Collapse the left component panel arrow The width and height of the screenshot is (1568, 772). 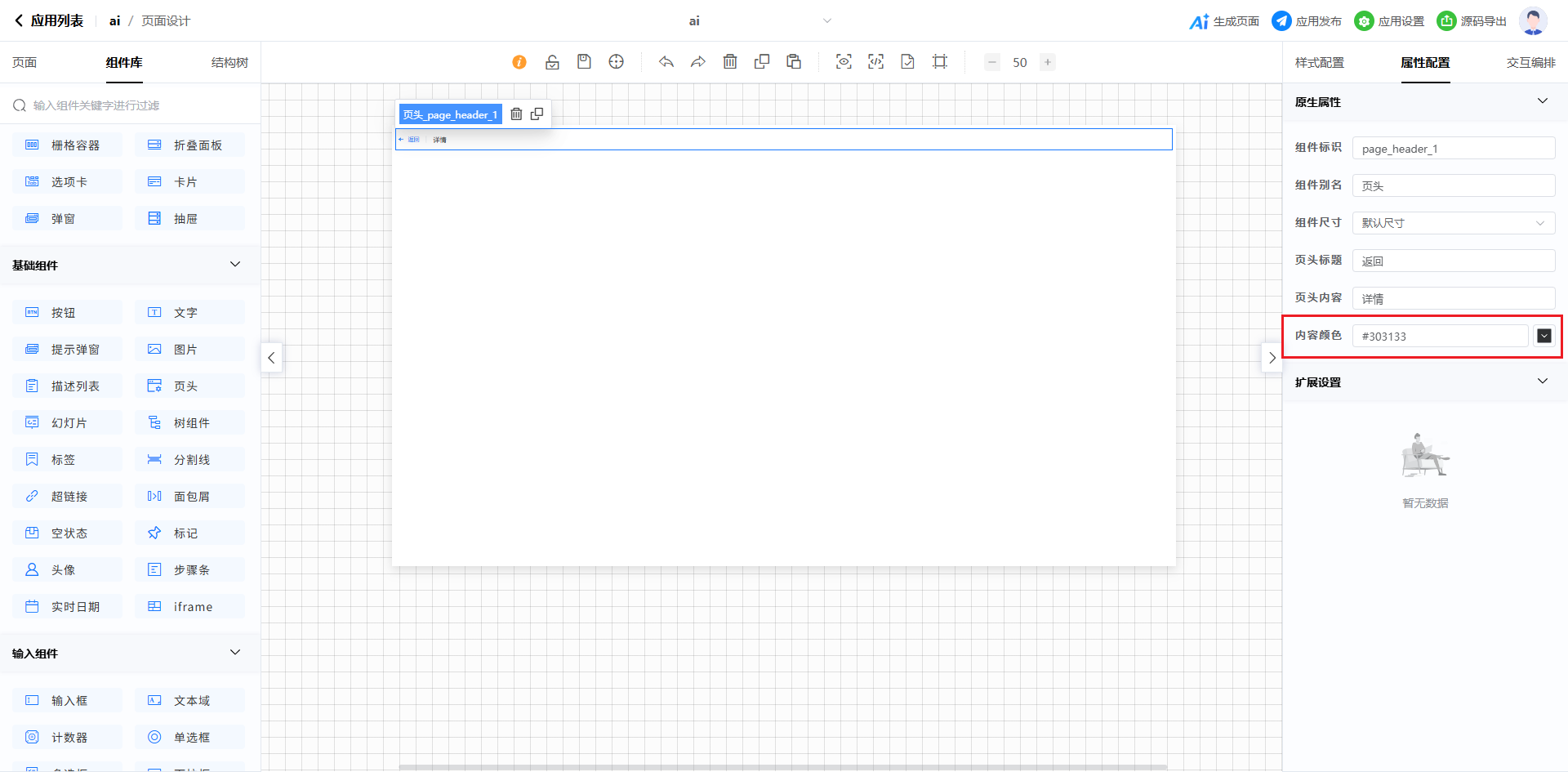271,358
